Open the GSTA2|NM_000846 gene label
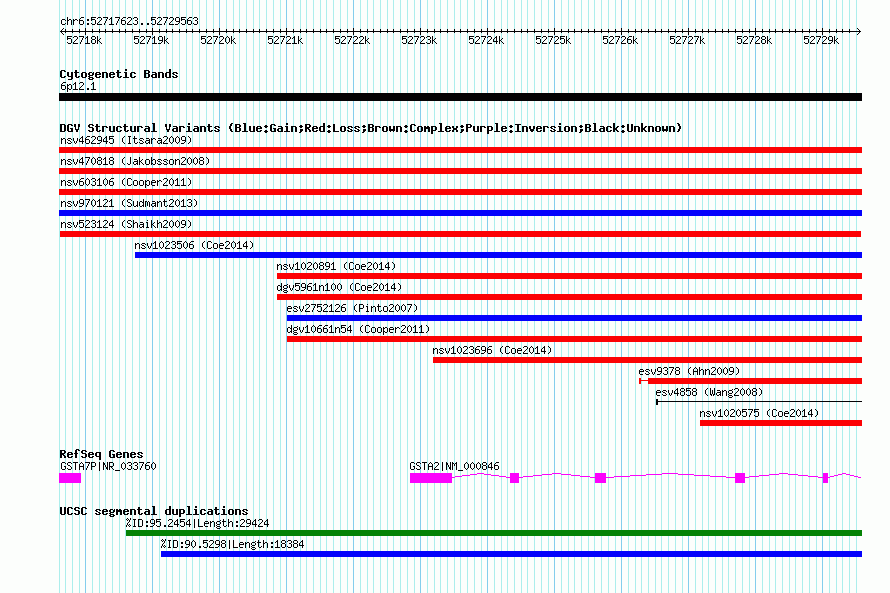Image resolution: width=890 pixels, height=593 pixels. pos(454,466)
